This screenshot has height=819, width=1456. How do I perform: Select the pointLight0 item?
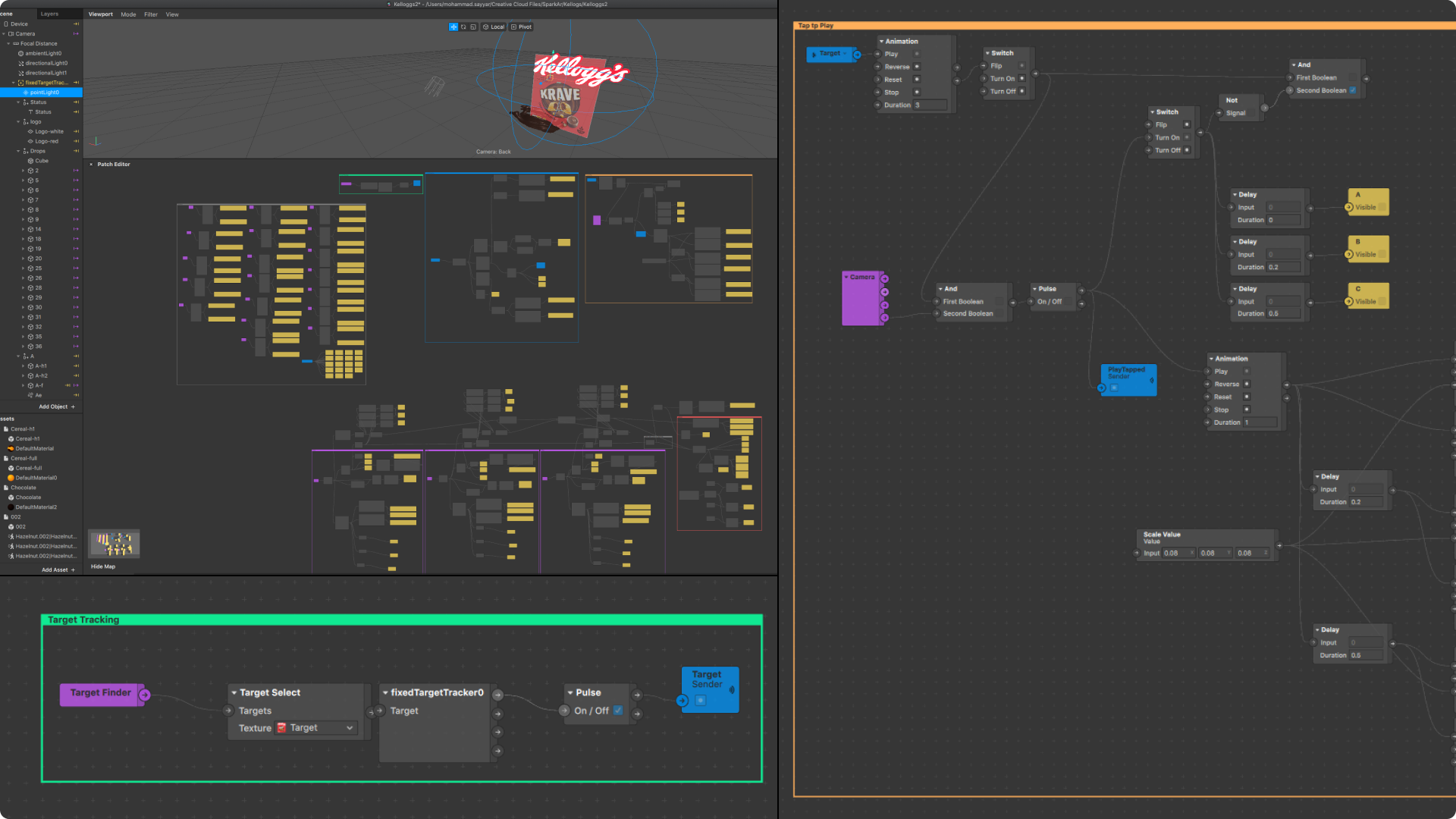coord(42,93)
